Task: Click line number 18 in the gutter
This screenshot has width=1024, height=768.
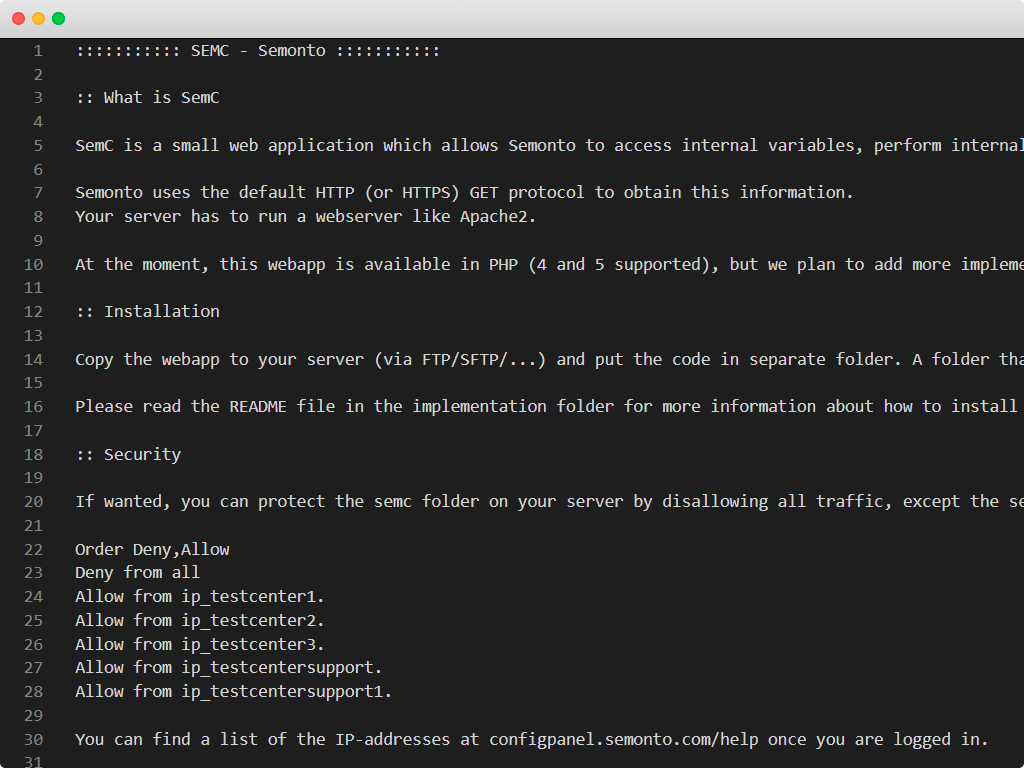Action: (x=34, y=454)
